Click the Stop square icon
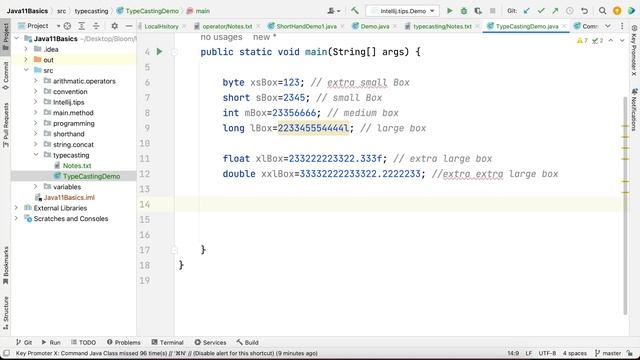This screenshot has height=360, width=640. pos(493,11)
